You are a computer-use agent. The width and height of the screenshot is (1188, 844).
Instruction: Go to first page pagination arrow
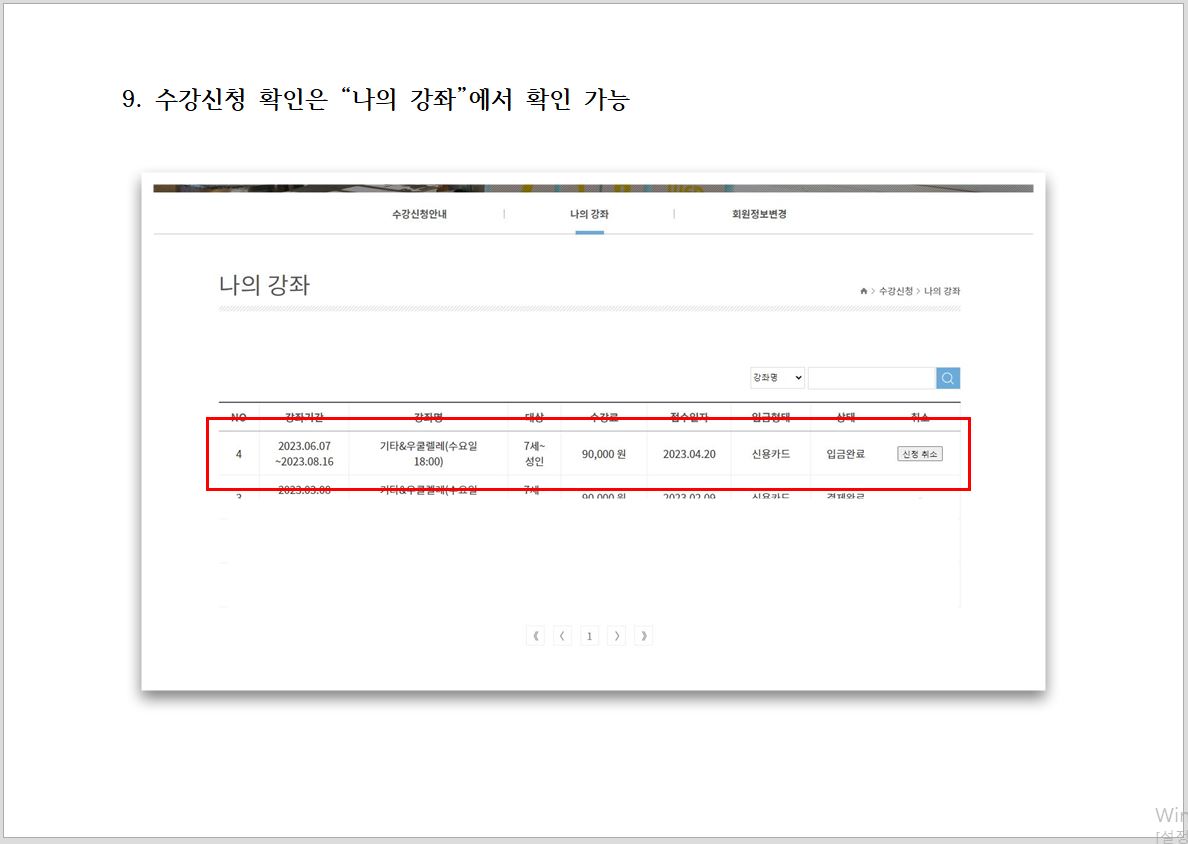point(536,636)
